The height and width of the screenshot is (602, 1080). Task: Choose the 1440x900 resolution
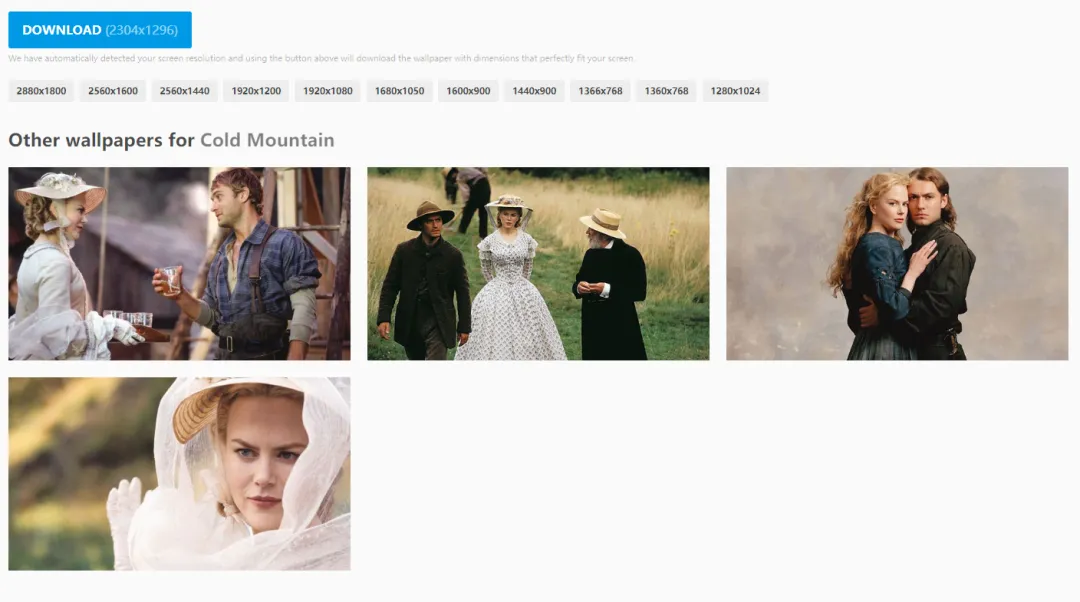pyautogui.click(x=534, y=91)
